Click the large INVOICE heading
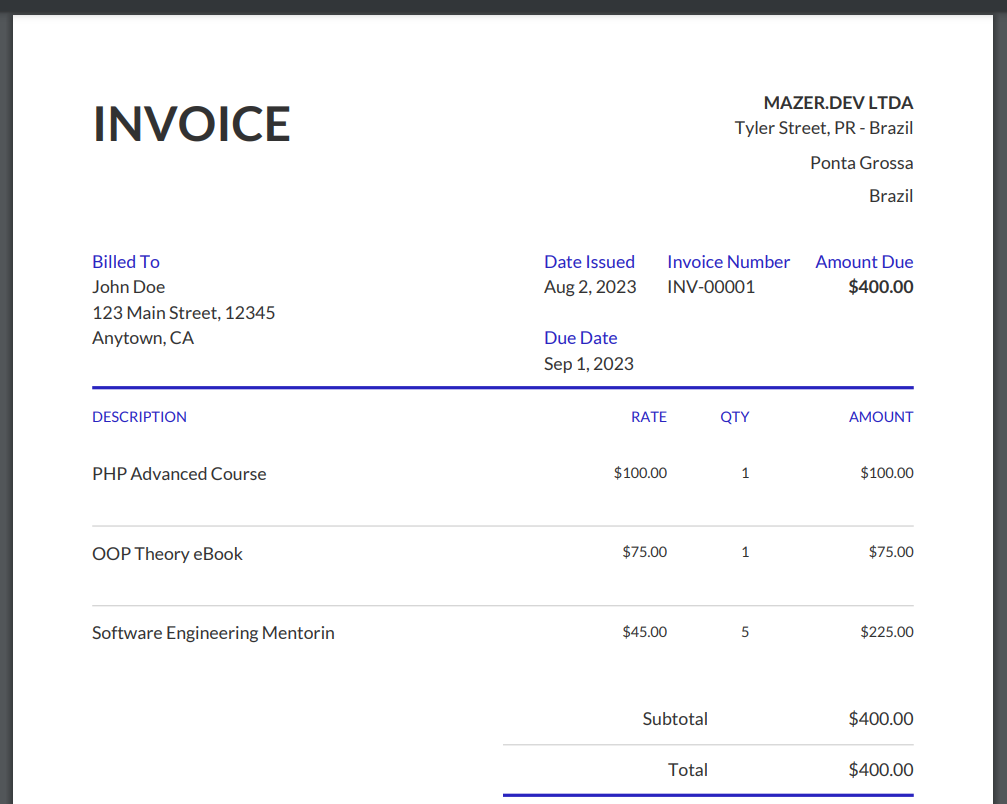This screenshot has width=1007, height=804. pyautogui.click(x=191, y=124)
